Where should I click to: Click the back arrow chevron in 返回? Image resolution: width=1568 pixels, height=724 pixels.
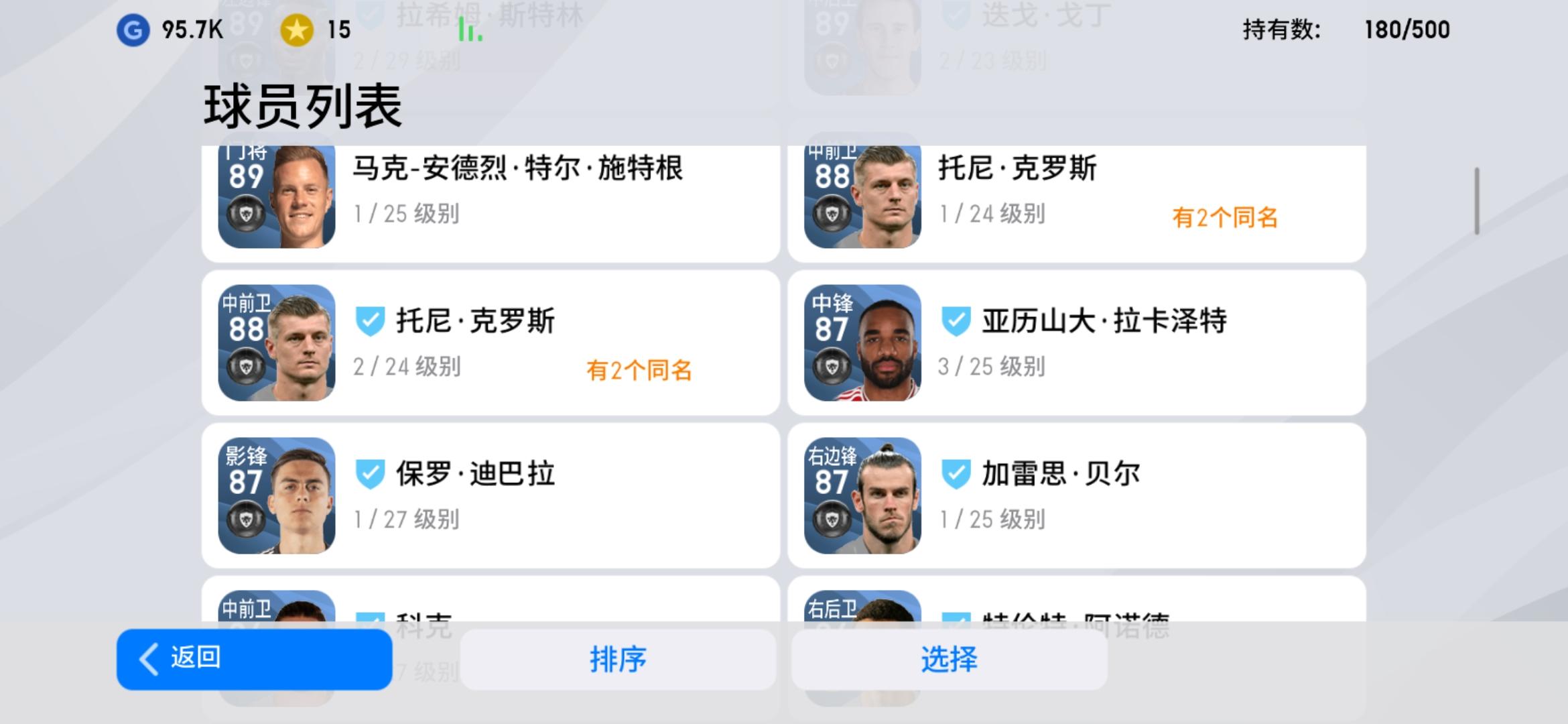pyautogui.click(x=149, y=659)
